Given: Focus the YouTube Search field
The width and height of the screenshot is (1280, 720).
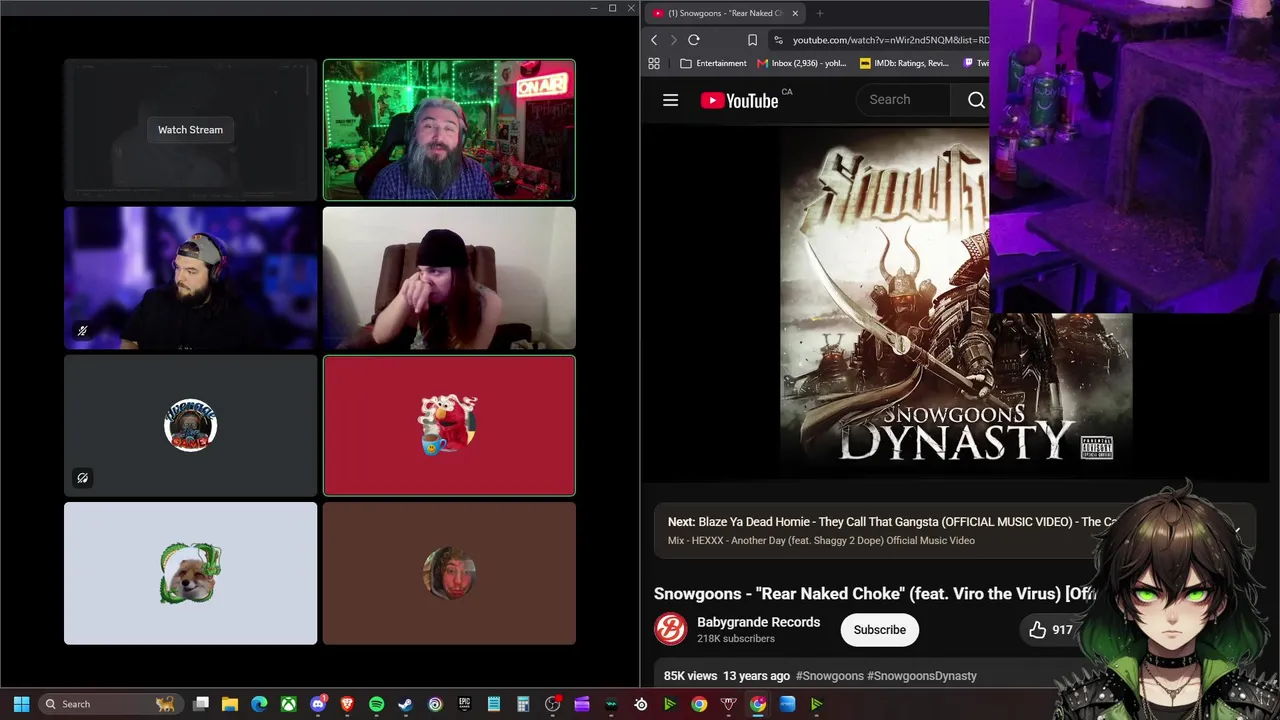Looking at the screenshot, I should click(x=905, y=100).
